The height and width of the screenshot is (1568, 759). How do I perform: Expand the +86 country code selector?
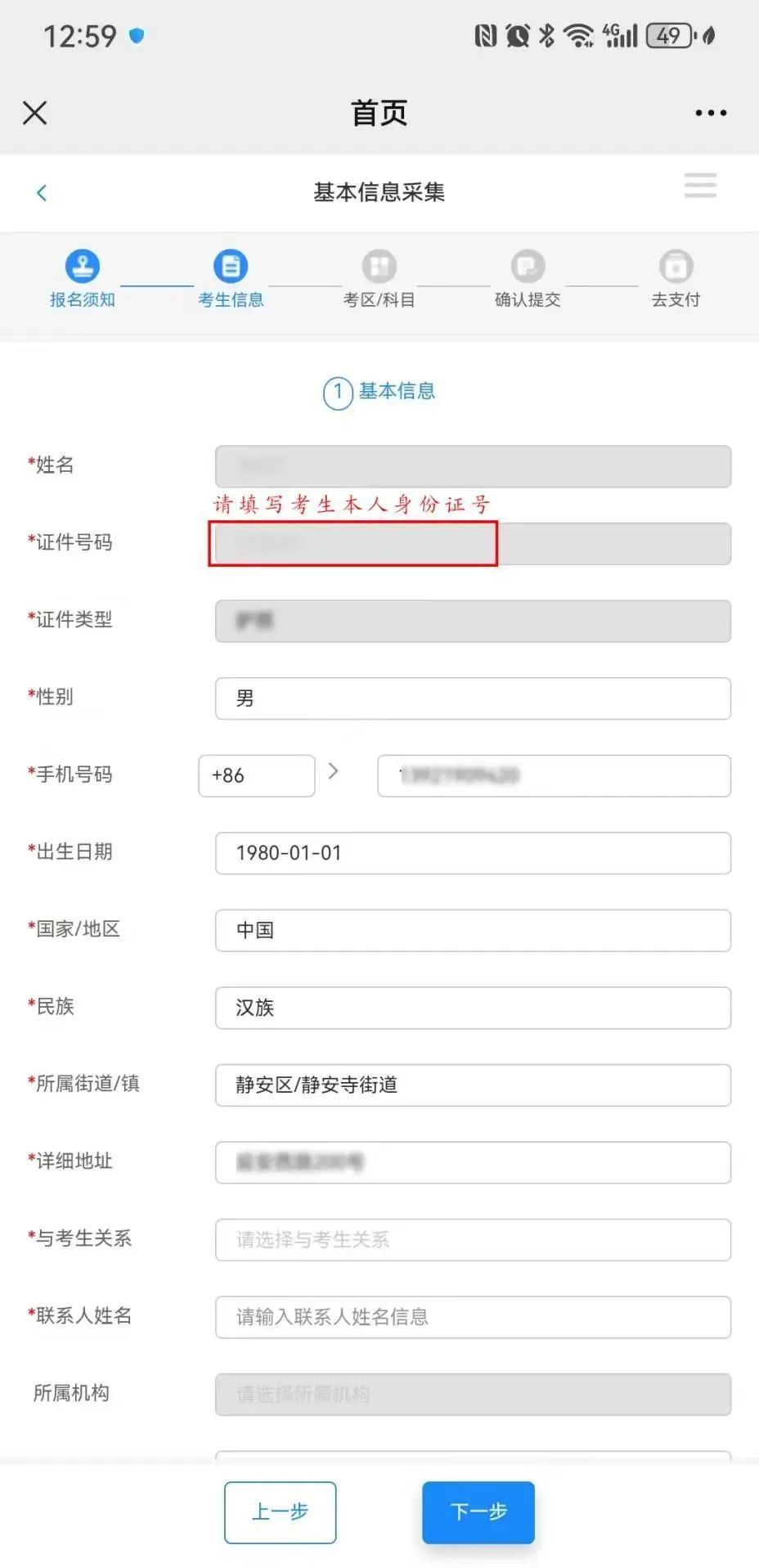tap(257, 775)
